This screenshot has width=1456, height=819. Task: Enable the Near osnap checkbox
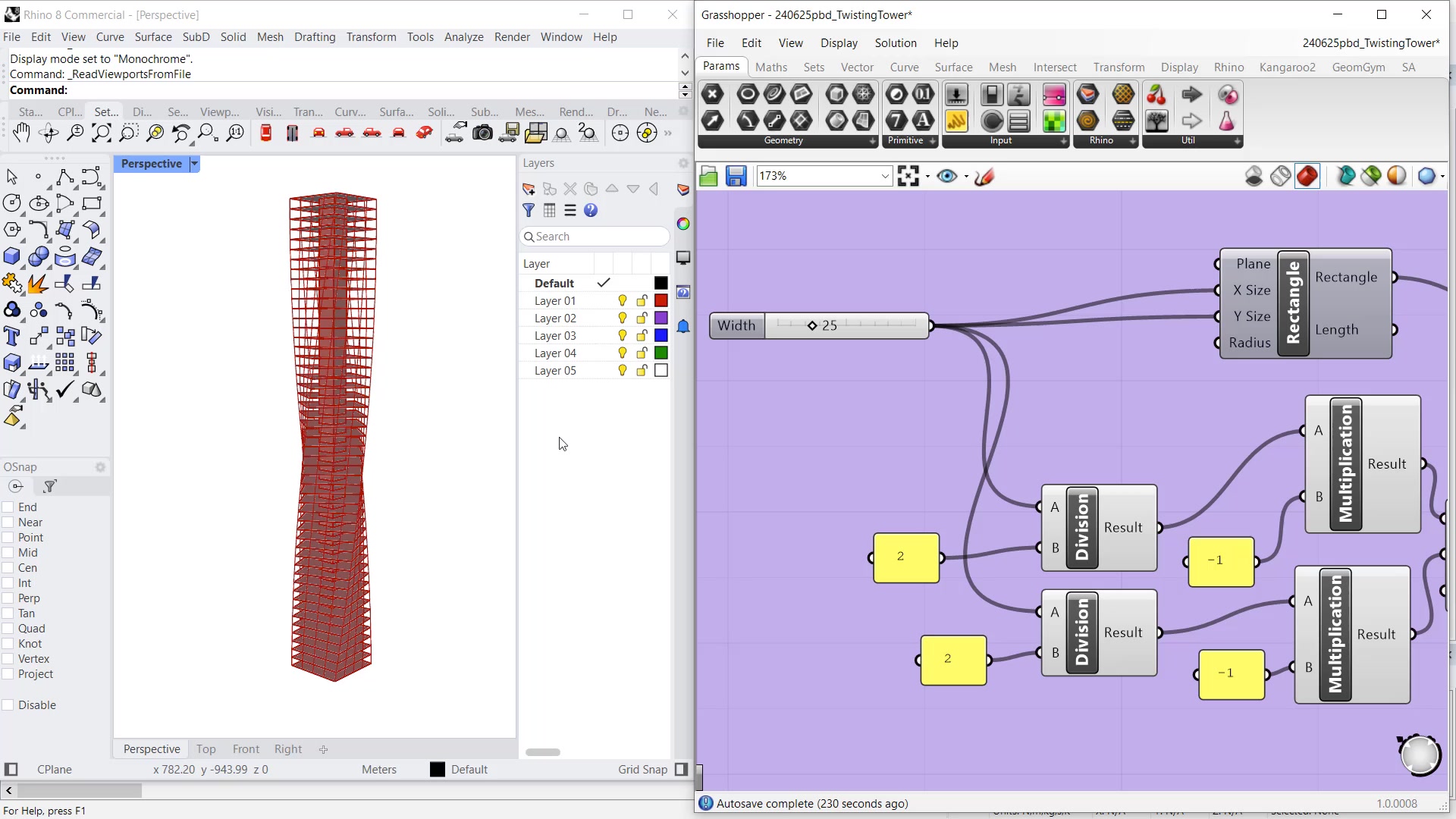pyautogui.click(x=8, y=522)
